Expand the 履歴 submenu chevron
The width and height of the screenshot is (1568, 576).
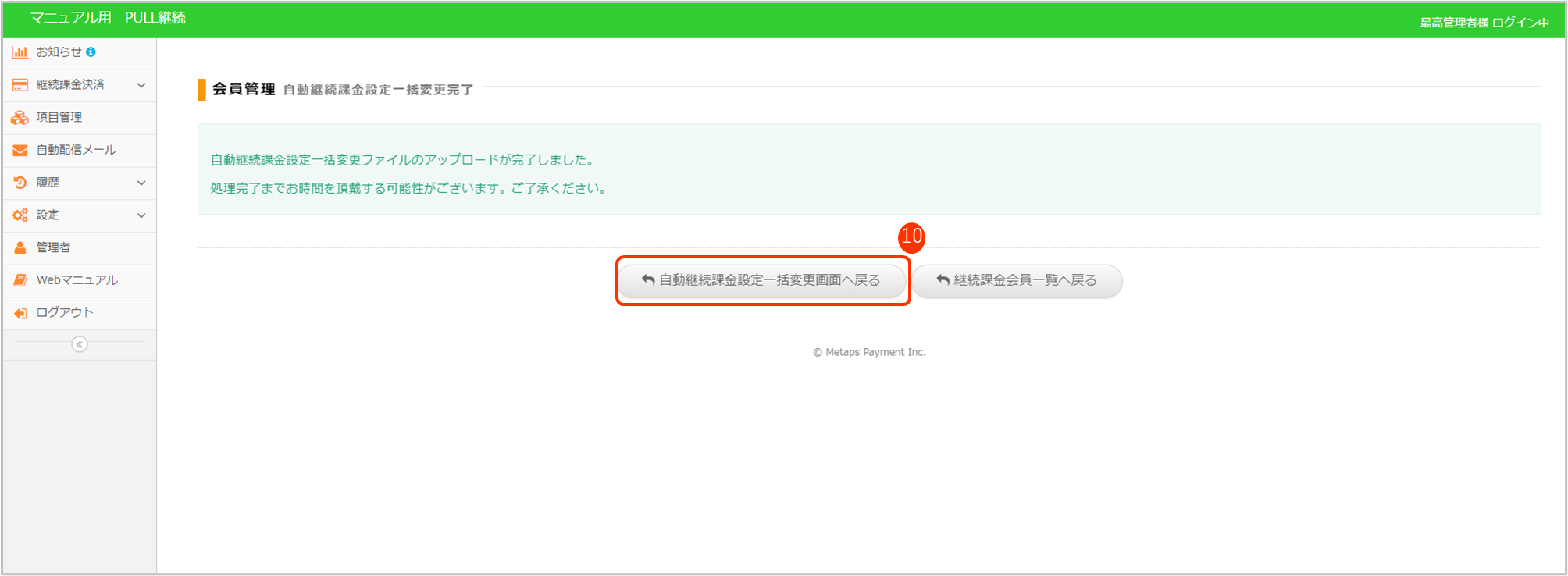(x=141, y=183)
